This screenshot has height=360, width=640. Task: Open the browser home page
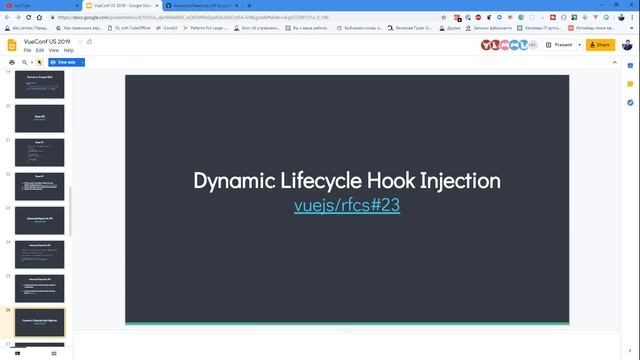pyautogui.click(x=39, y=17)
